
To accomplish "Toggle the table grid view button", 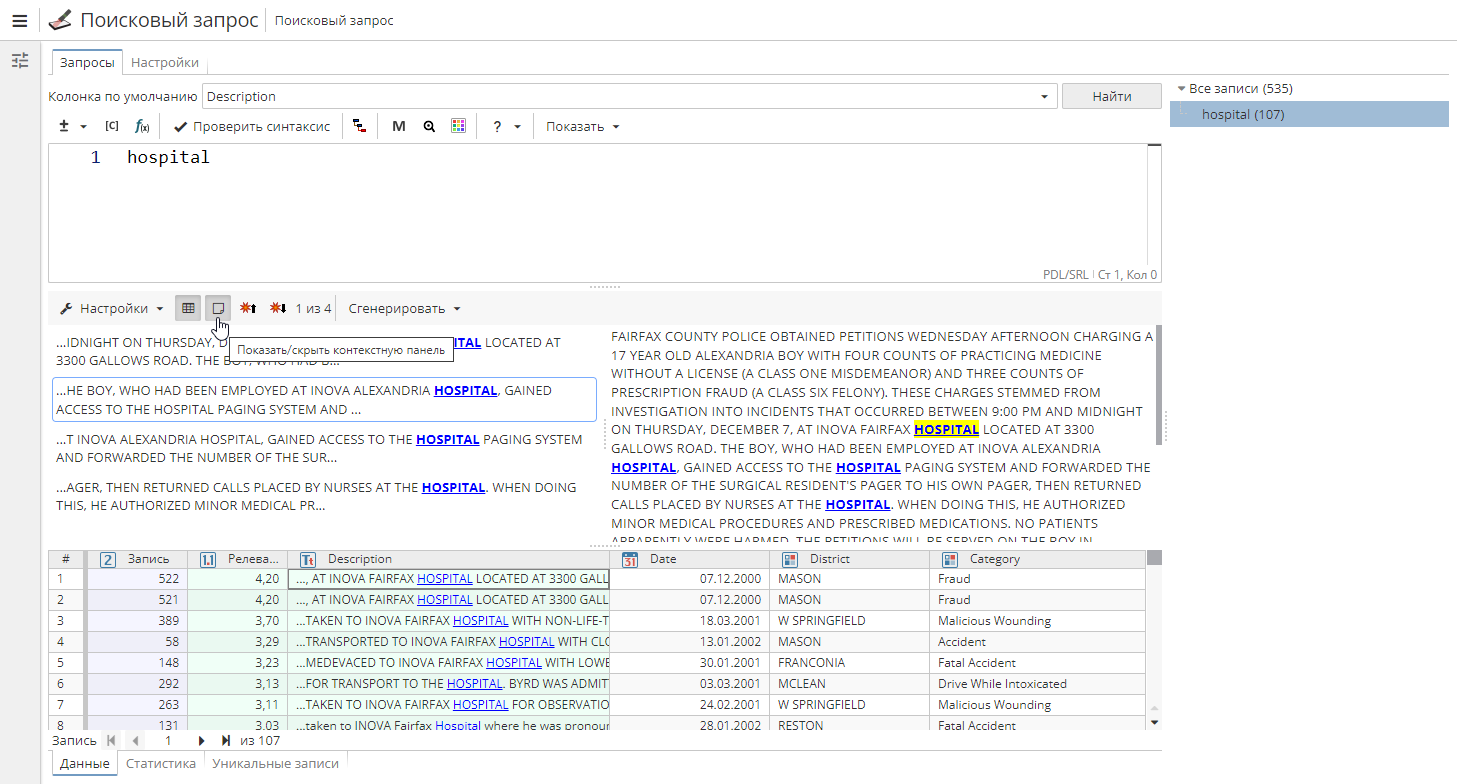I will click(188, 308).
